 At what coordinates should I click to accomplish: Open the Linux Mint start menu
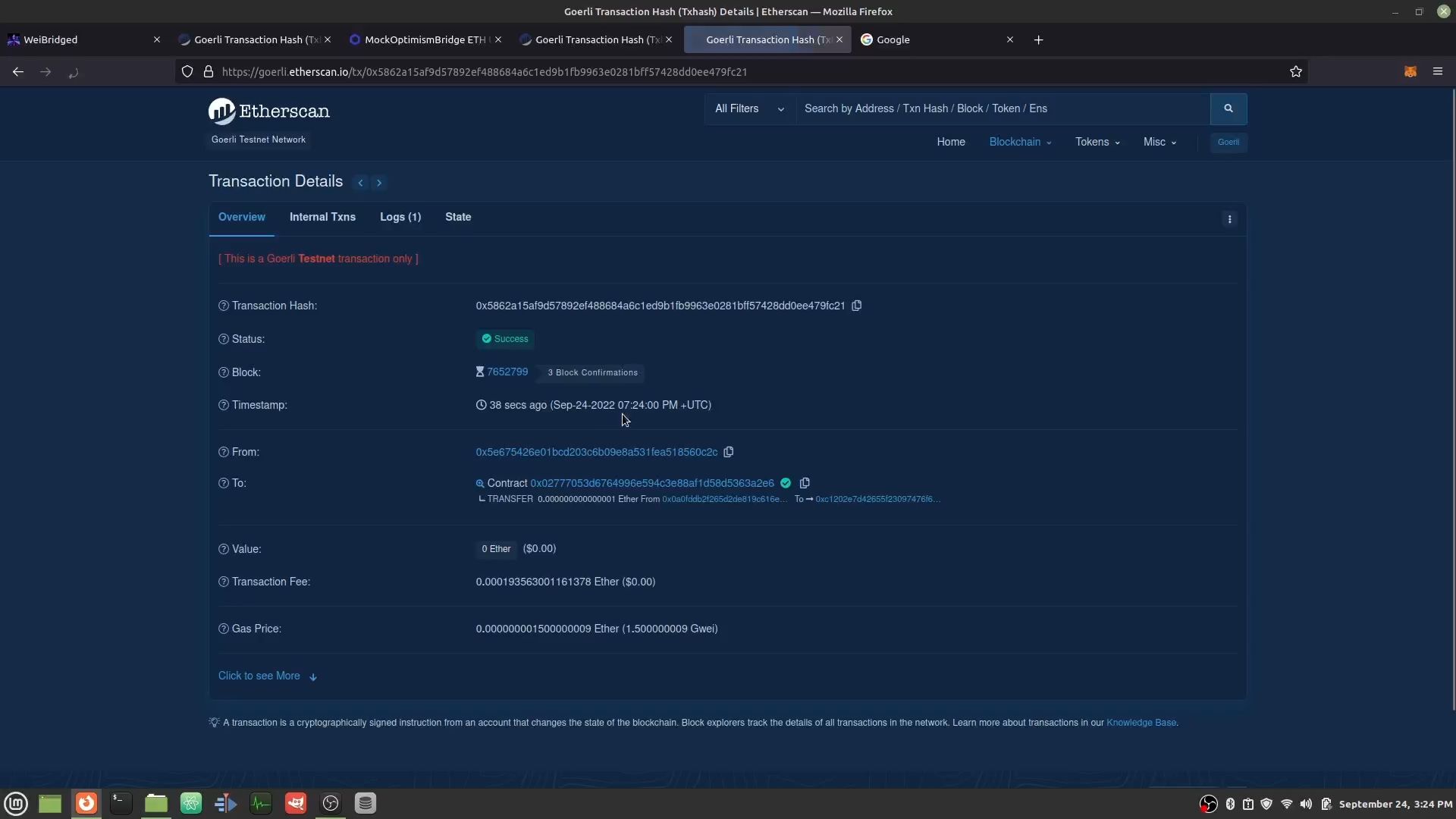pos(16,803)
